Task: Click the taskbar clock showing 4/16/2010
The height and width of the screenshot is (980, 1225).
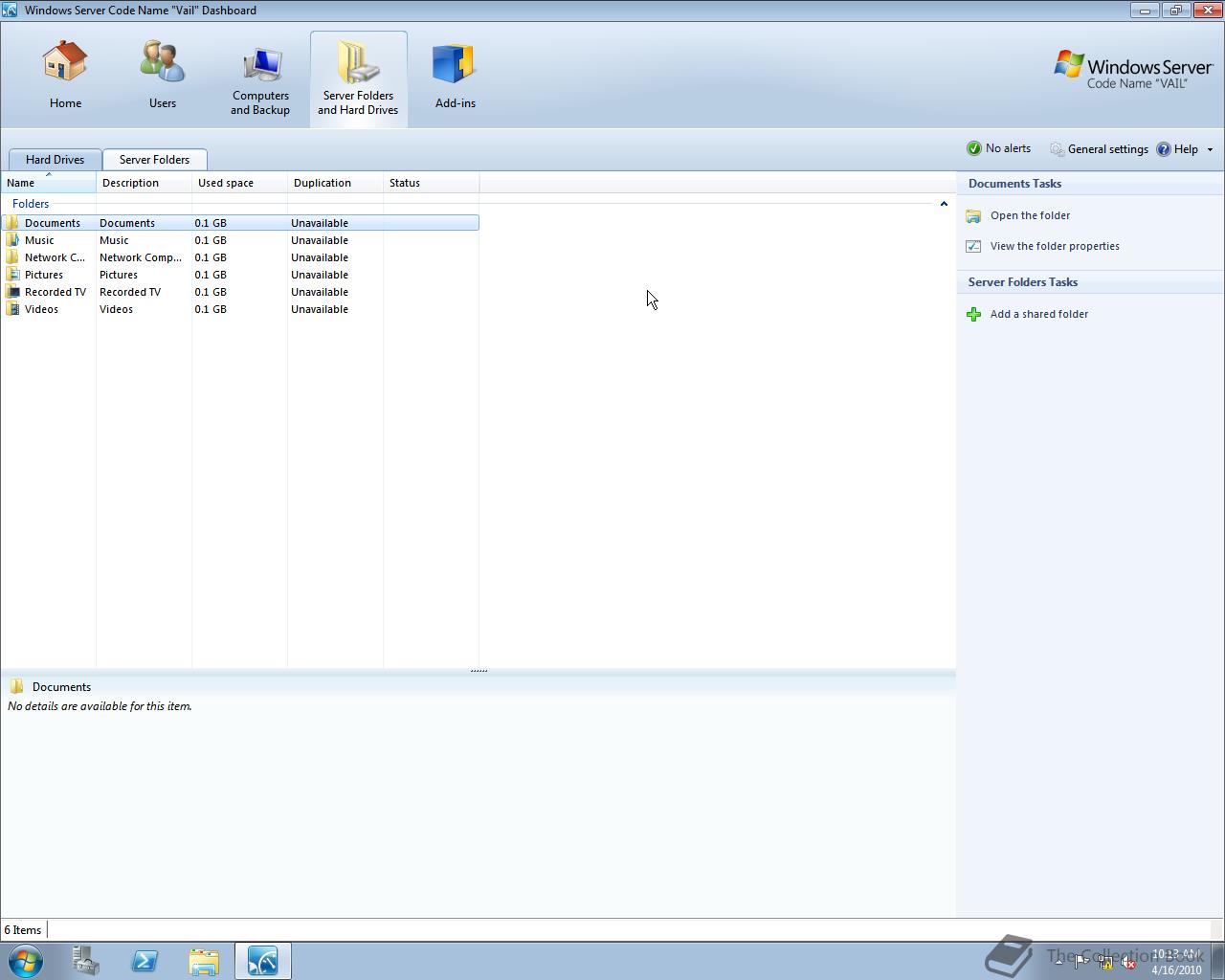Action: (1176, 962)
